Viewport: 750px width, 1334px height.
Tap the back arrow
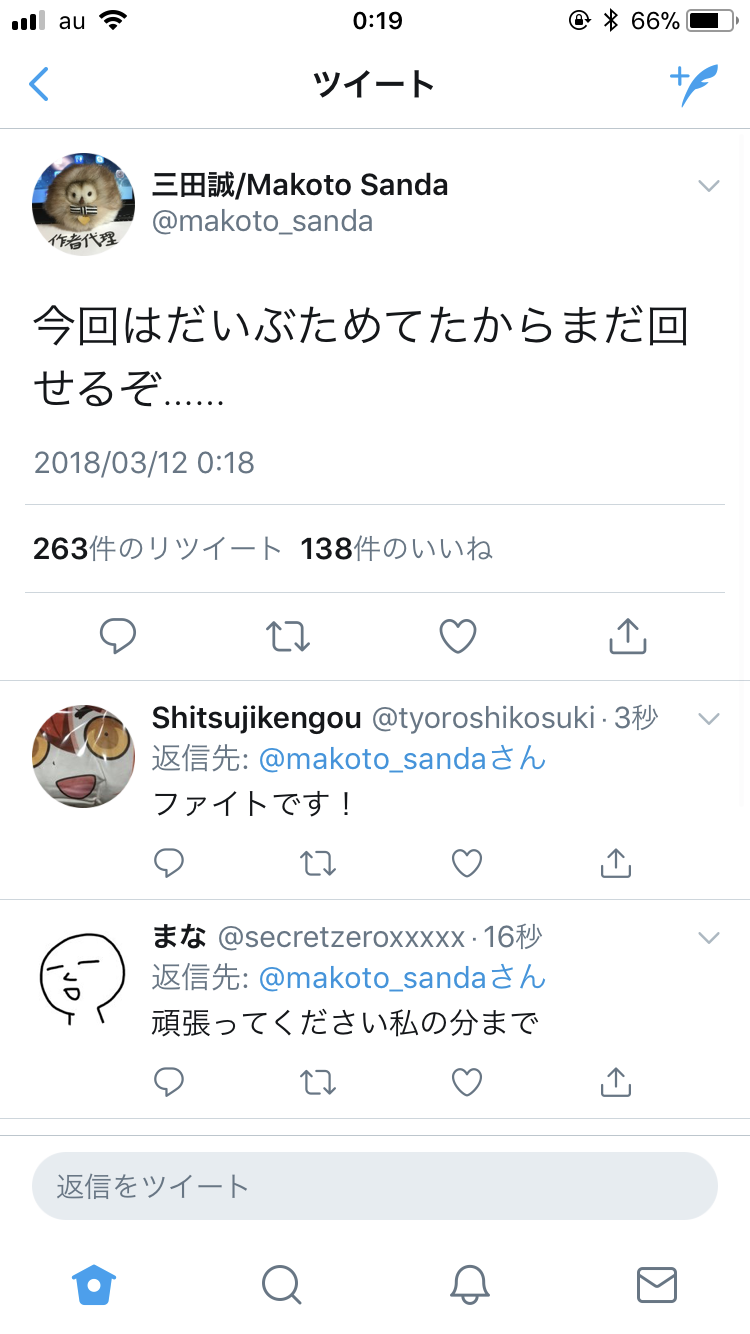(x=39, y=84)
